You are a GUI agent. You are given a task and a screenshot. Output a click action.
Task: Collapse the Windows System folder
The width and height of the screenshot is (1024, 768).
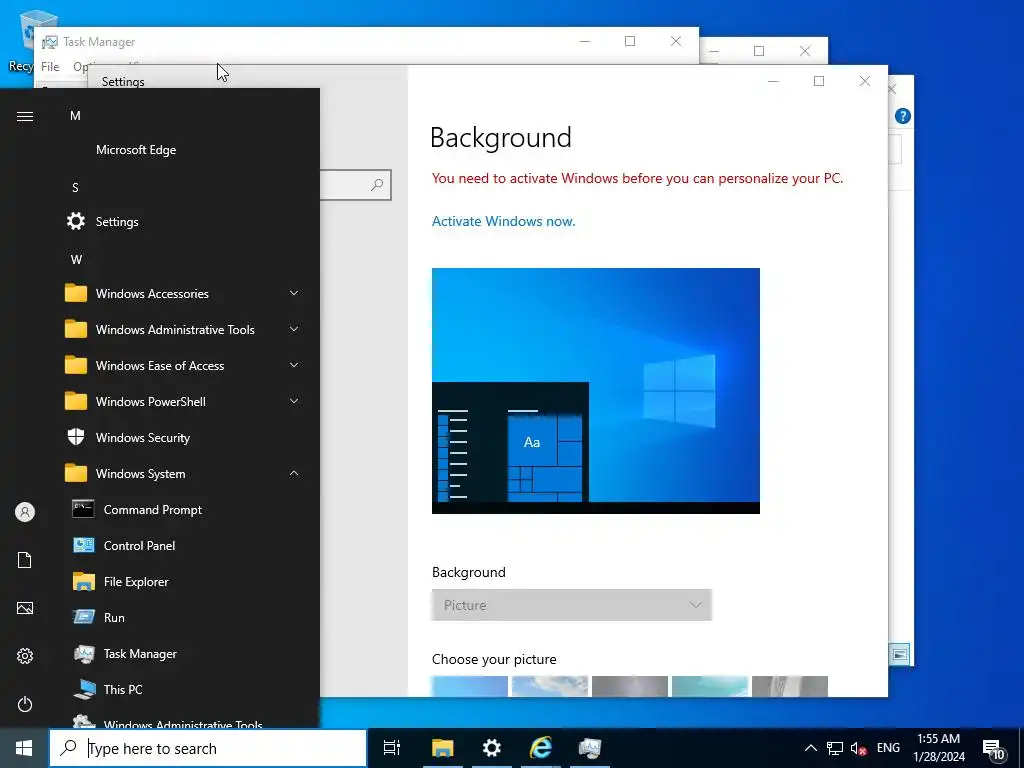[183, 473]
